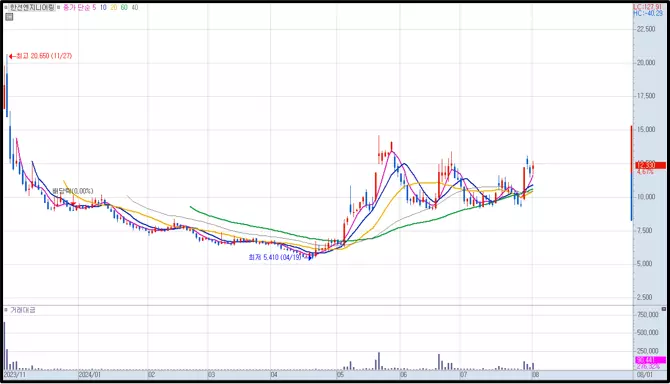The height and width of the screenshot is (384, 670).
Task: Click the 08/01 date in the axis corner
Action: pos(645,375)
